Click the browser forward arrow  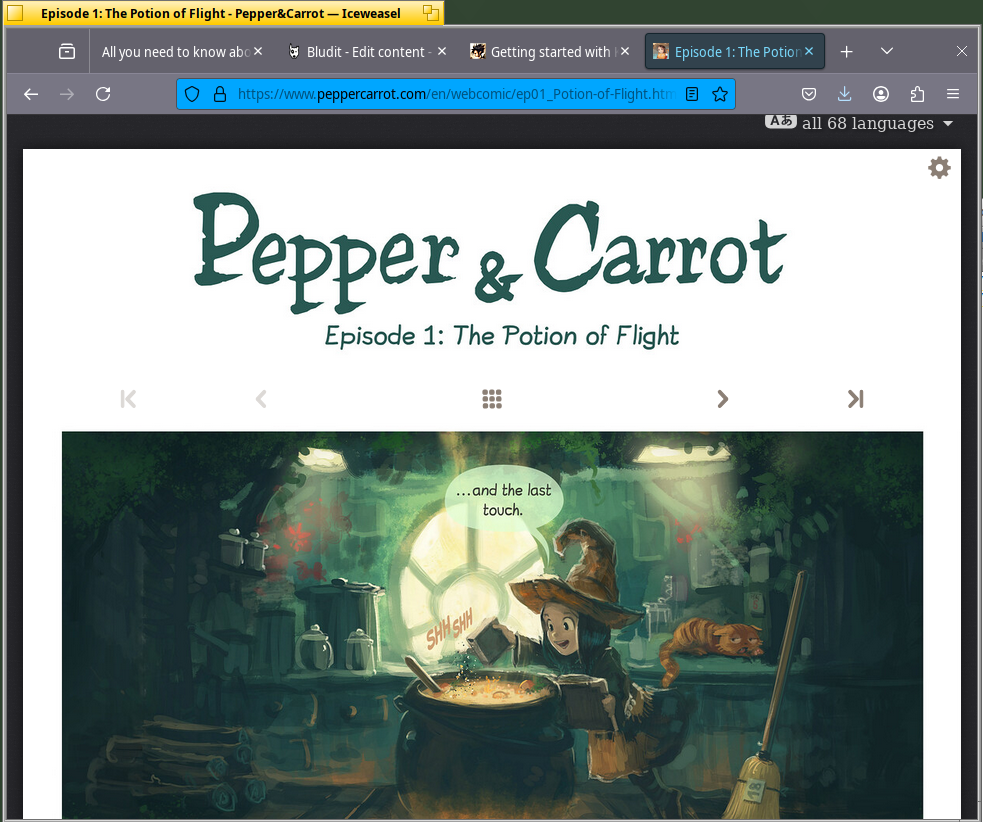(x=67, y=94)
